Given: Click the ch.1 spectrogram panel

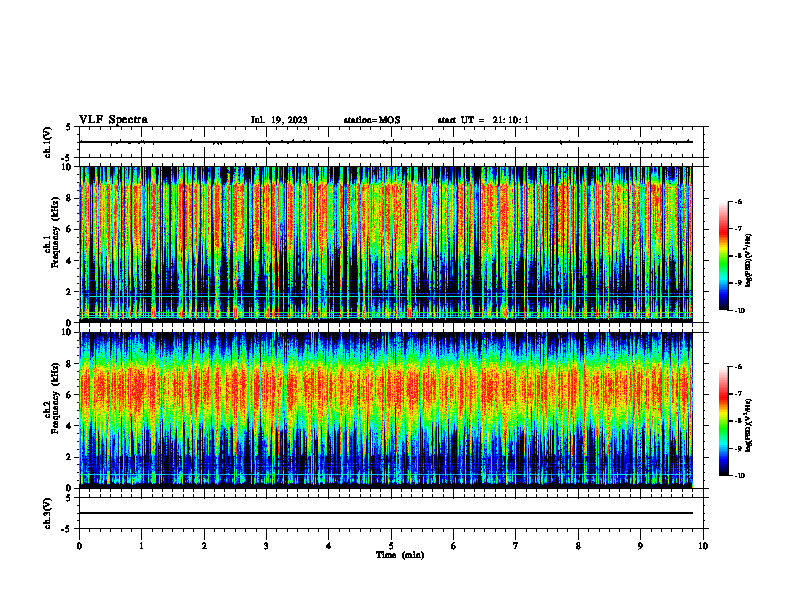Looking at the screenshot, I should coord(385,244).
